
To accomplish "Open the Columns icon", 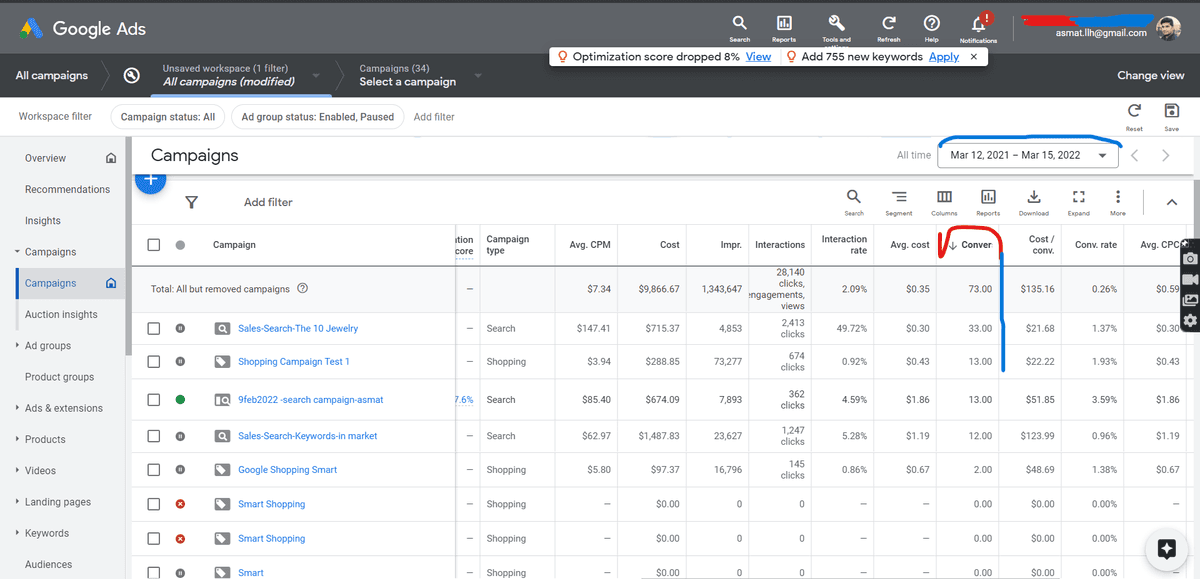I will tap(944, 197).
